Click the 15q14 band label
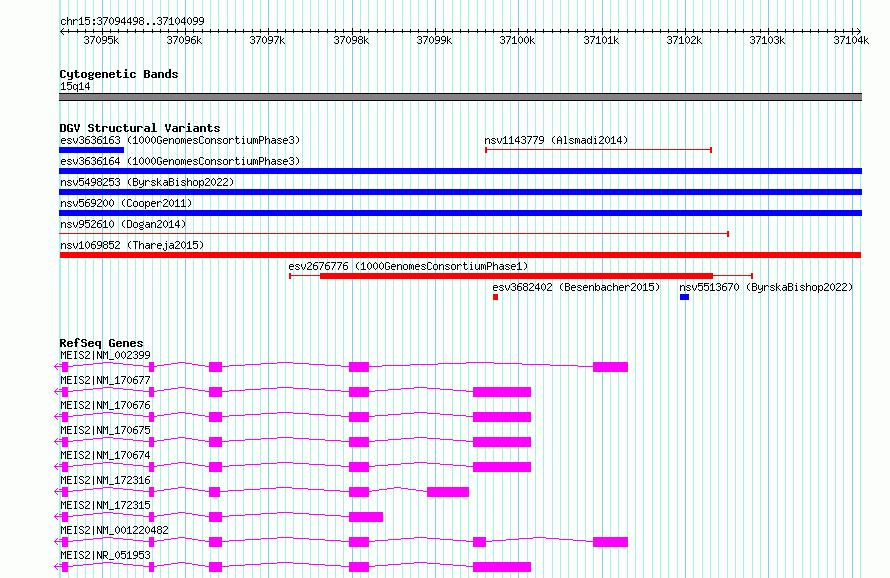The width and height of the screenshot is (890, 578). 75,86
